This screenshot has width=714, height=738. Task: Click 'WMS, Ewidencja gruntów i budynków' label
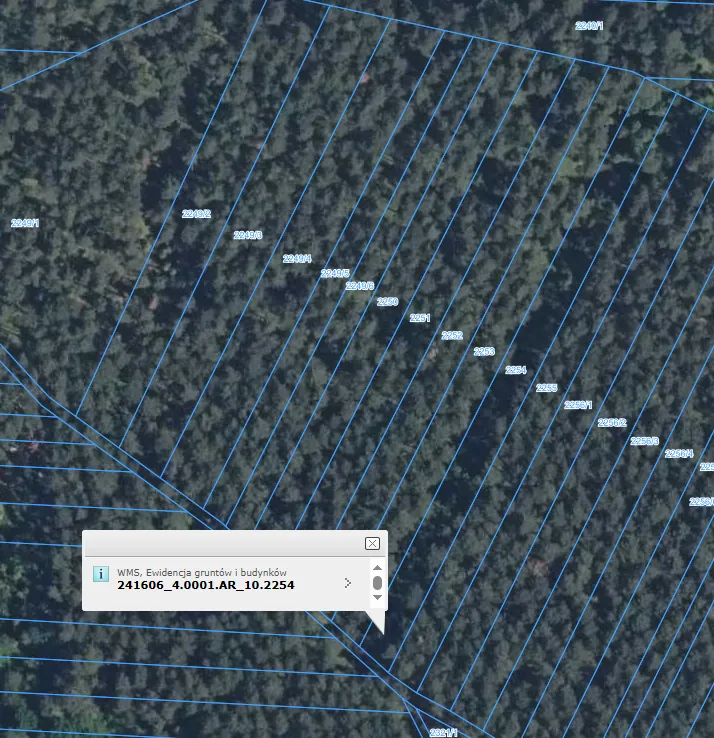[202, 572]
